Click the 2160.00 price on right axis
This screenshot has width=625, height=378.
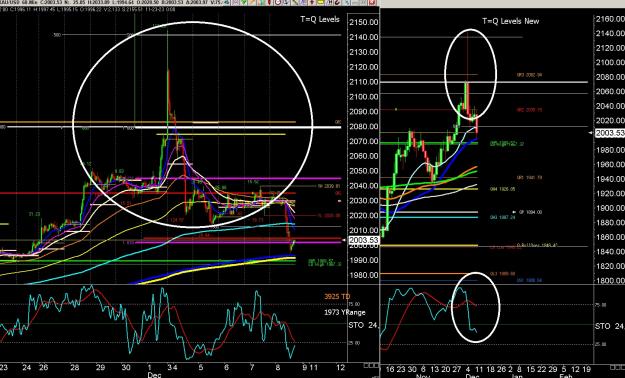[x=610, y=19]
